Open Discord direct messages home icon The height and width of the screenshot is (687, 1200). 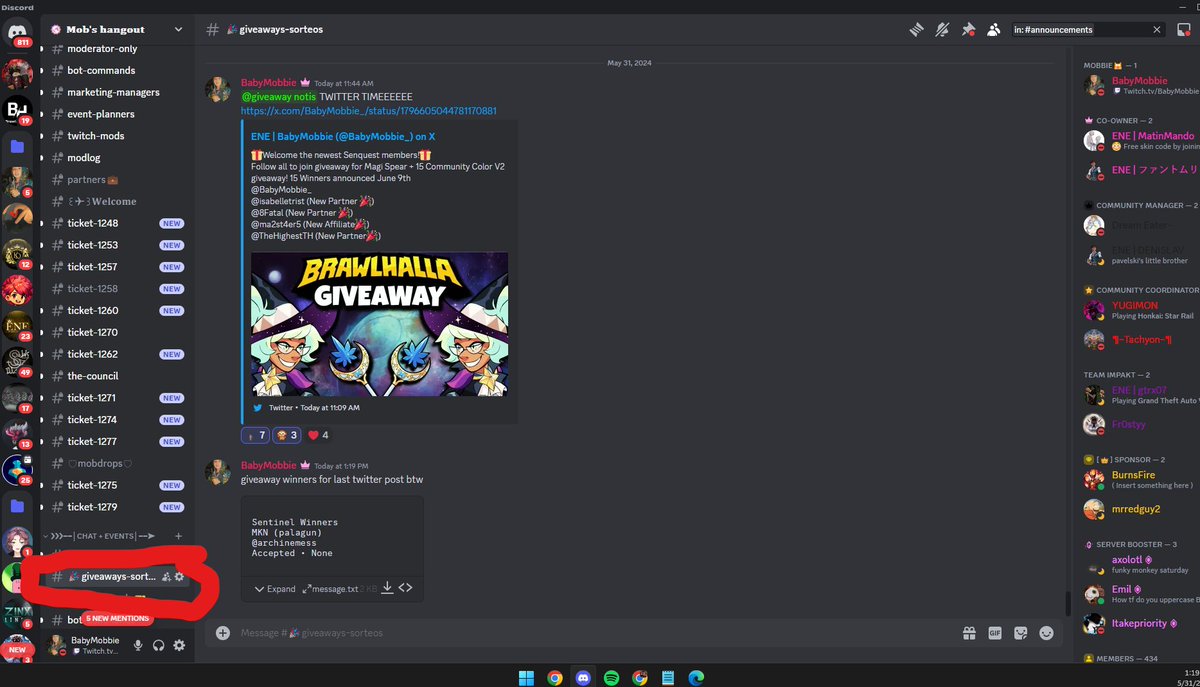coord(17,33)
